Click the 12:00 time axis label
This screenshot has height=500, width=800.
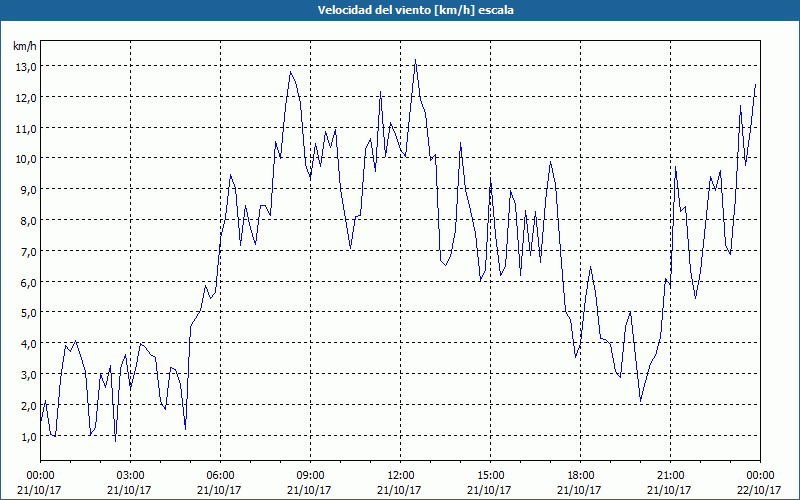[401, 476]
